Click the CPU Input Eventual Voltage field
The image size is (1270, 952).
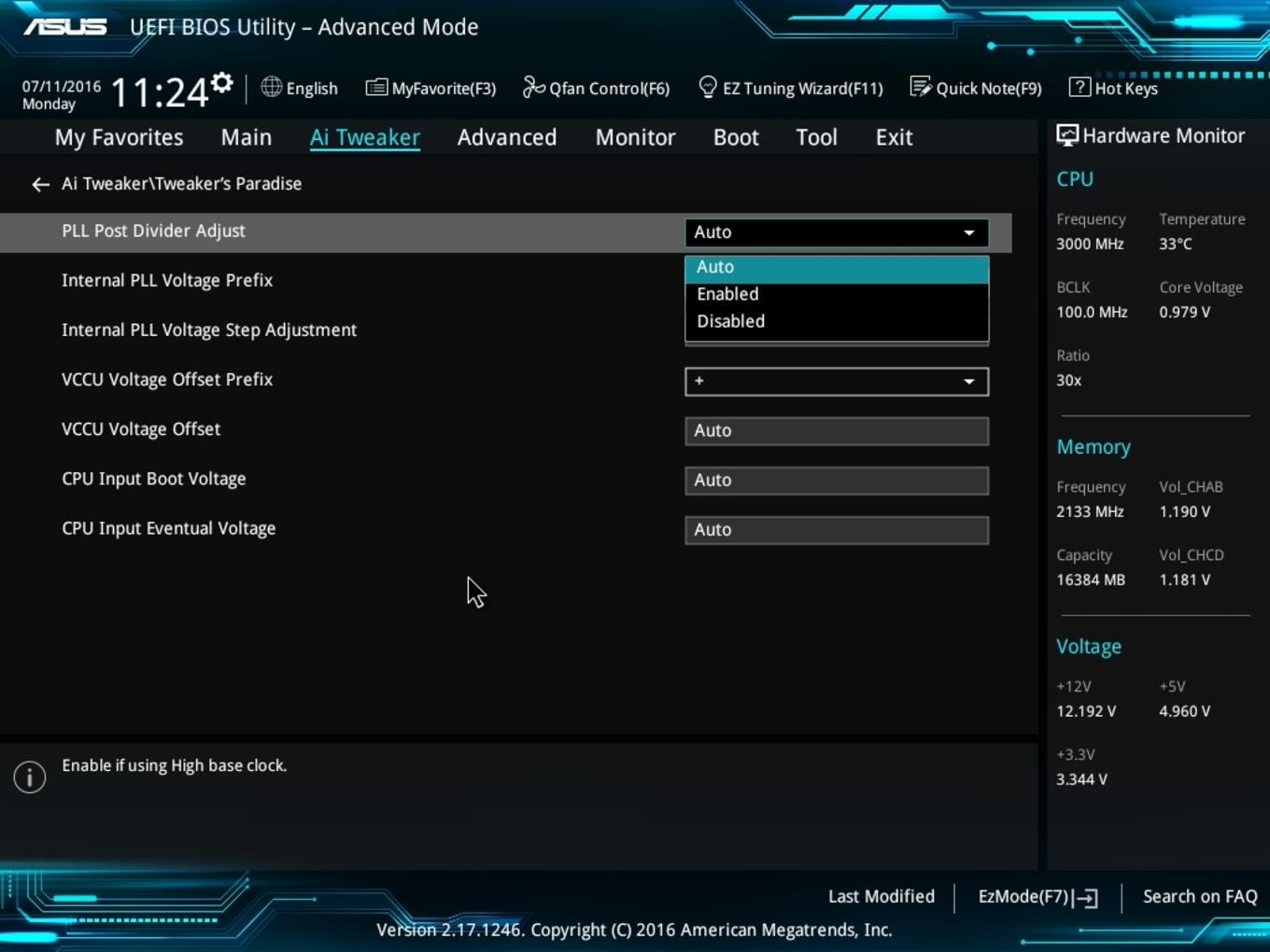point(837,529)
